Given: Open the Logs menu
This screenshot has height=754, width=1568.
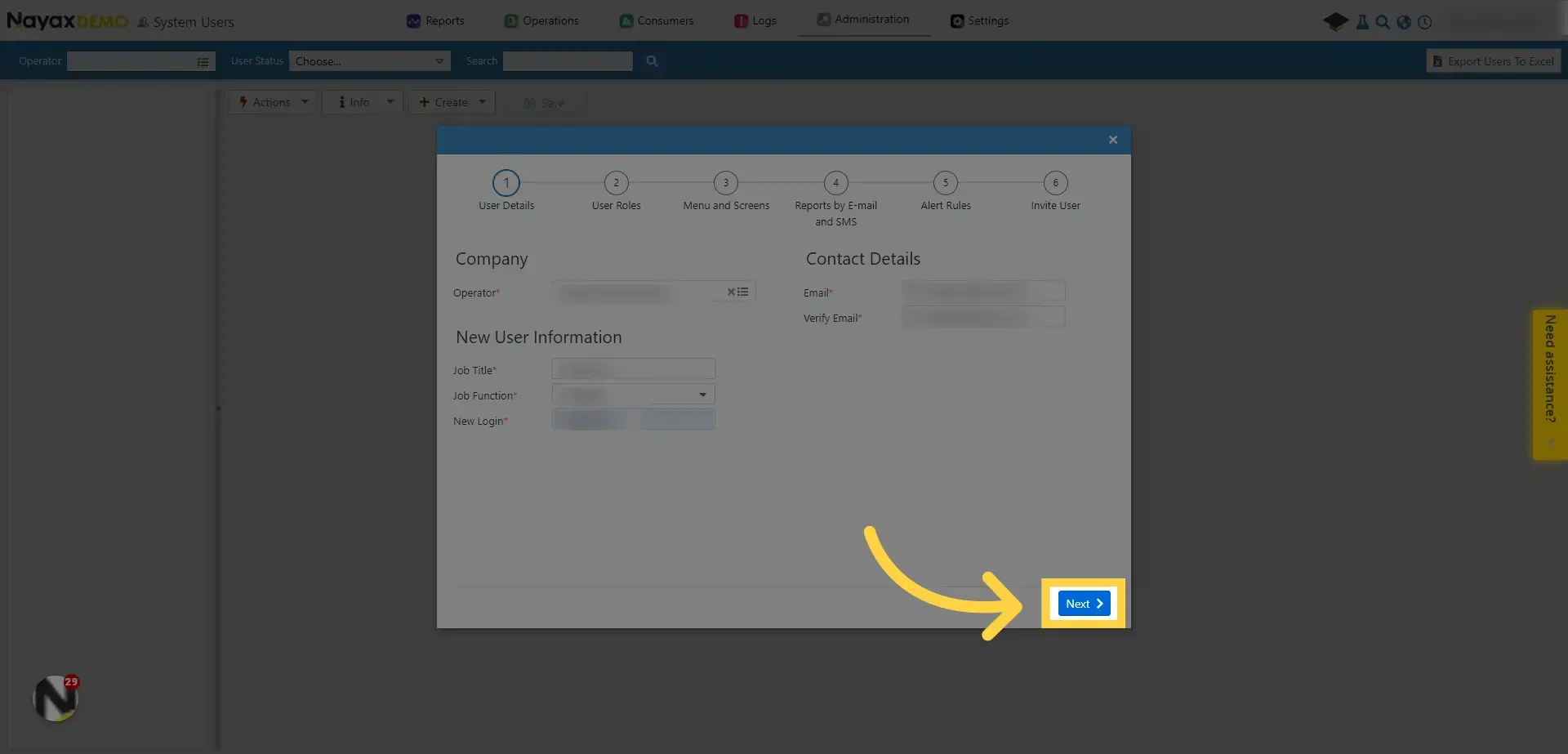Looking at the screenshot, I should click(x=755, y=20).
